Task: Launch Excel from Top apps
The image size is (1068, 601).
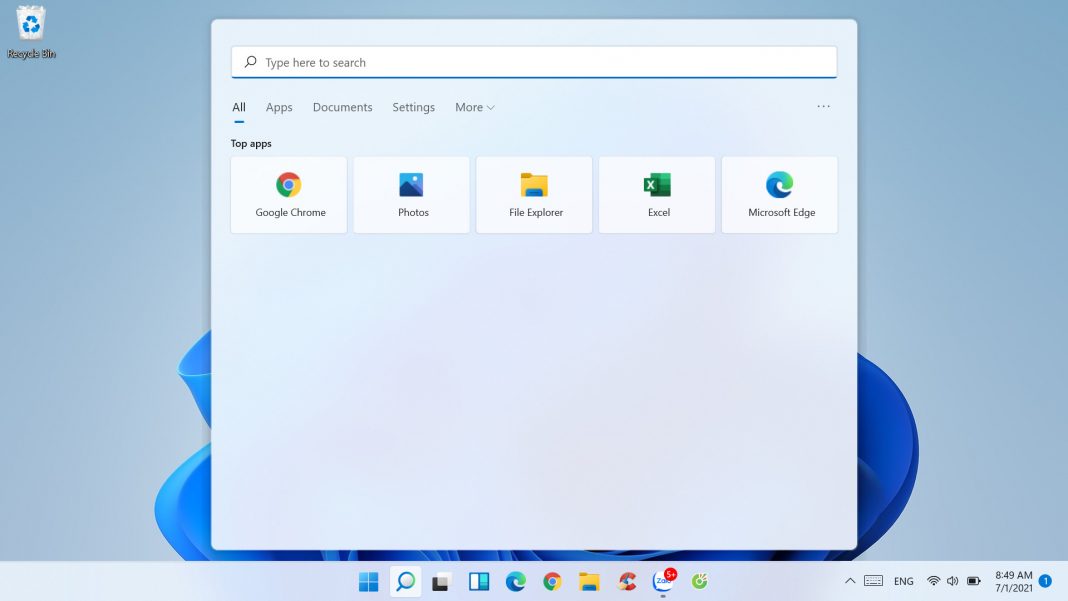Action: [657, 195]
